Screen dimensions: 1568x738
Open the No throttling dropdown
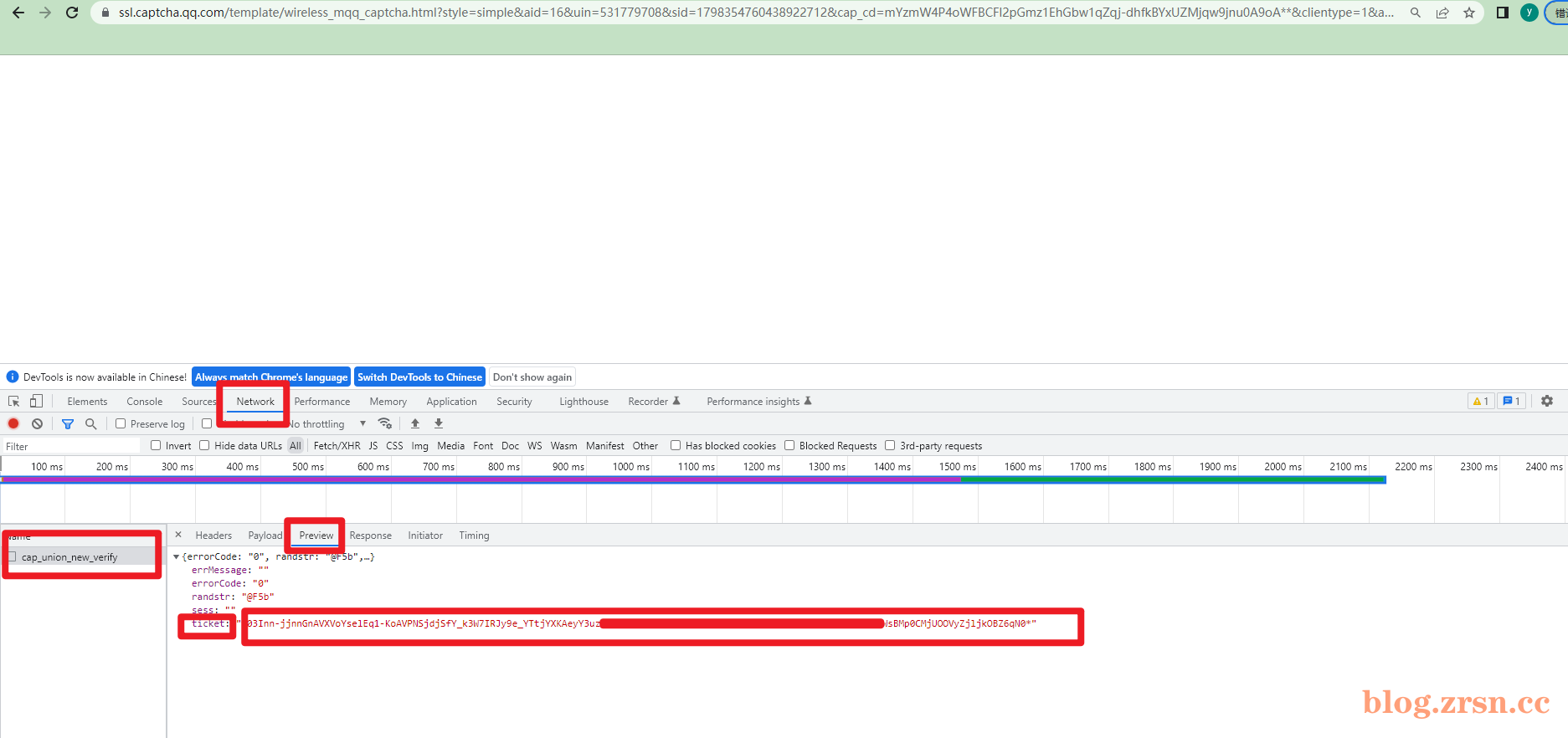pos(328,424)
